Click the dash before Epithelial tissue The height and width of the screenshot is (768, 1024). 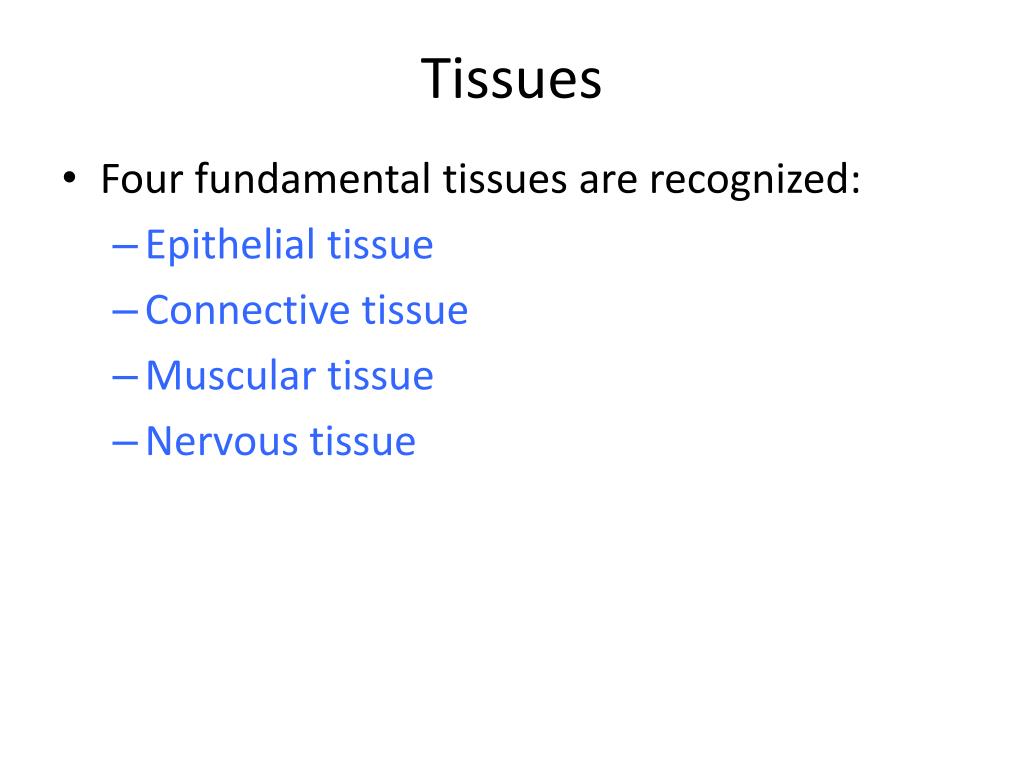click(x=125, y=248)
